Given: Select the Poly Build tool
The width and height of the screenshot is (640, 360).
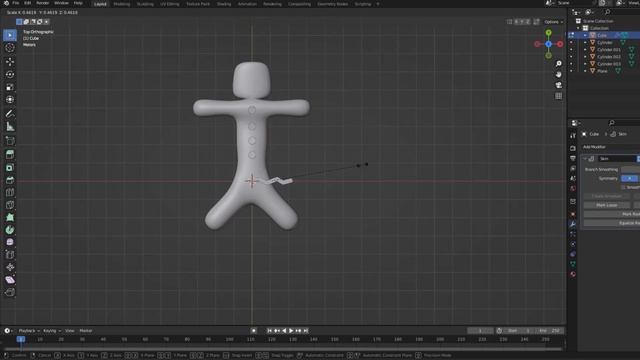Looking at the screenshot, I should (x=10, y=217).
